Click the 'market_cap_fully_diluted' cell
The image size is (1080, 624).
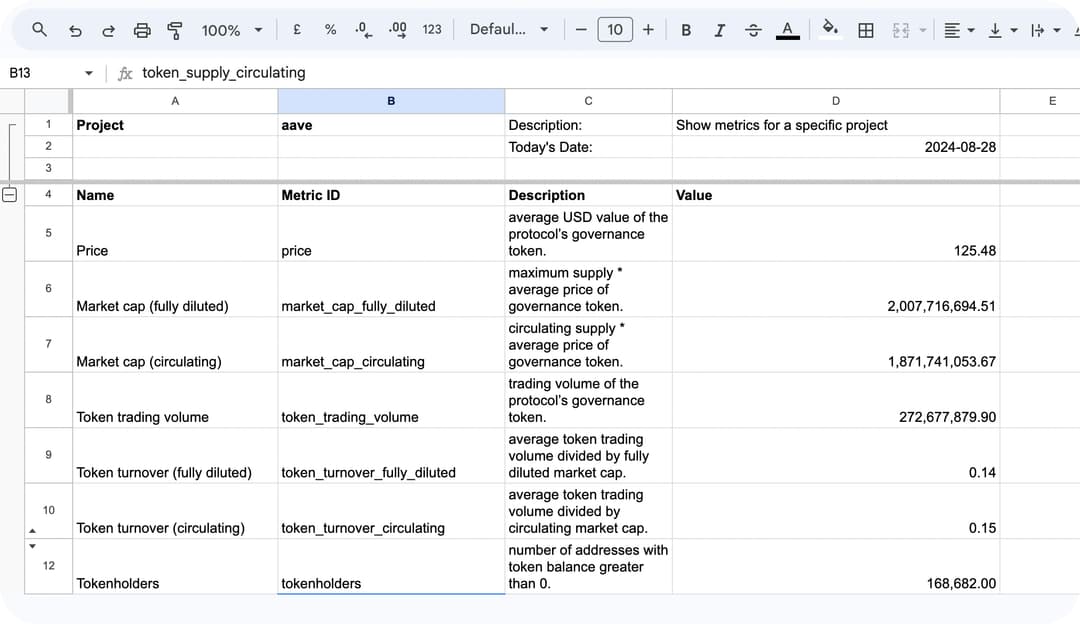[x=391, y=289]
